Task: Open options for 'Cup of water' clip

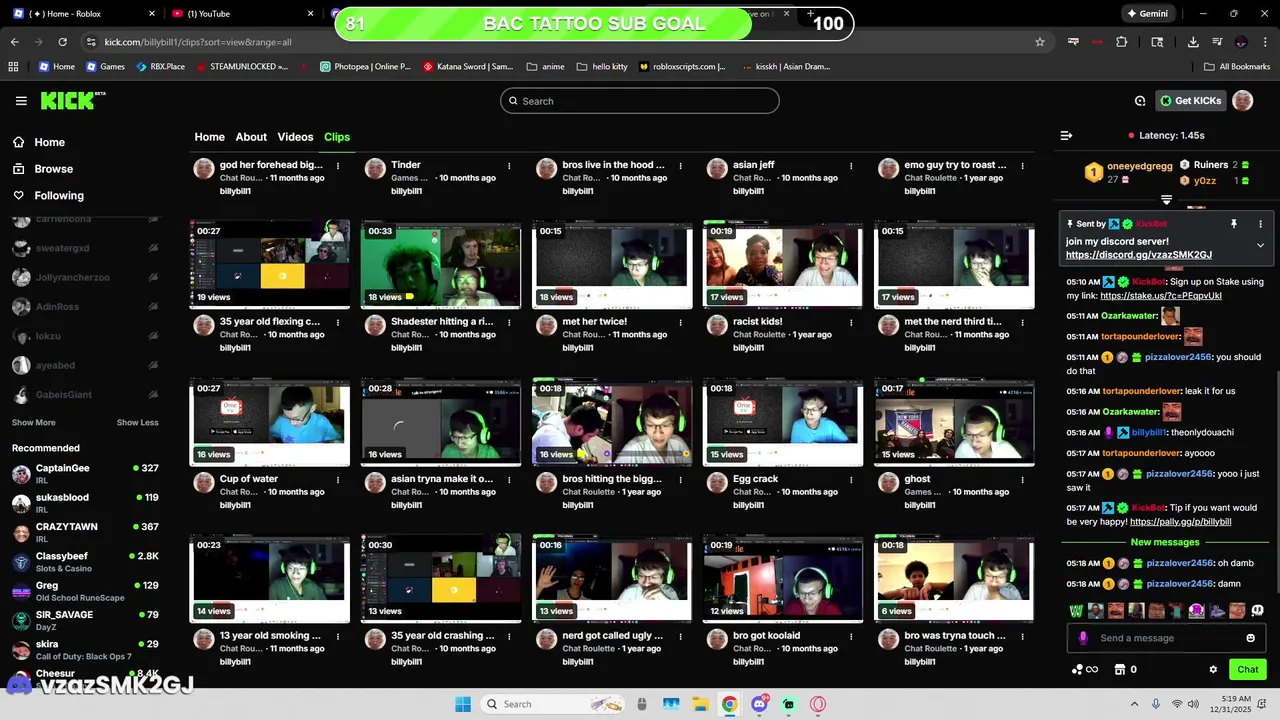Action: tap(338, 479)
